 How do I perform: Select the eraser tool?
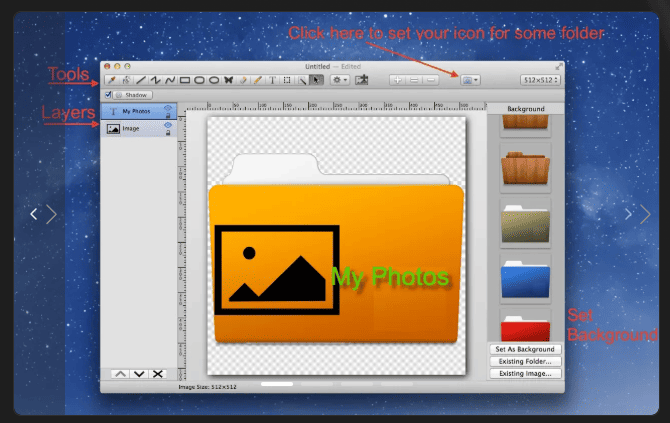coord(243,80)
